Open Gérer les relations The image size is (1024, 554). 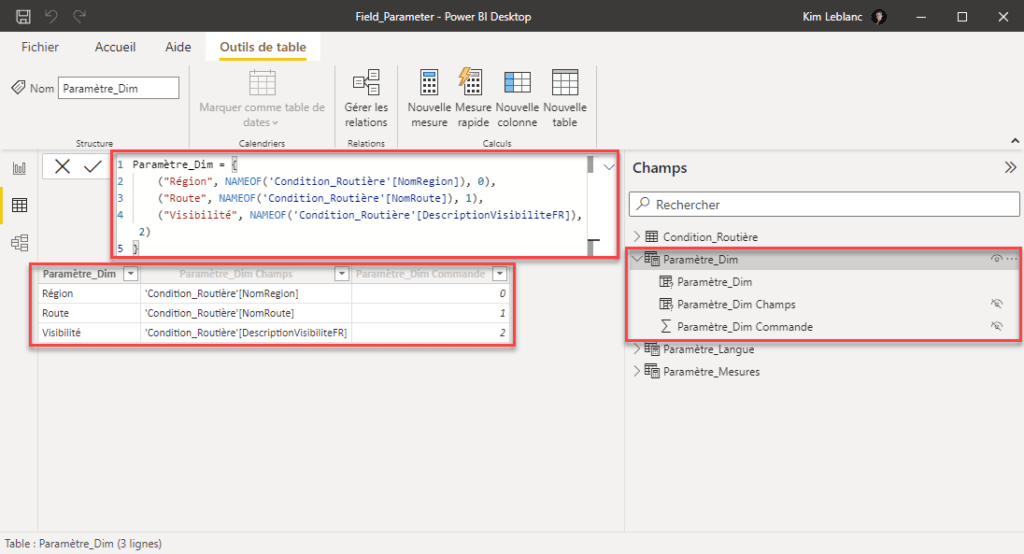coord(366,99)
